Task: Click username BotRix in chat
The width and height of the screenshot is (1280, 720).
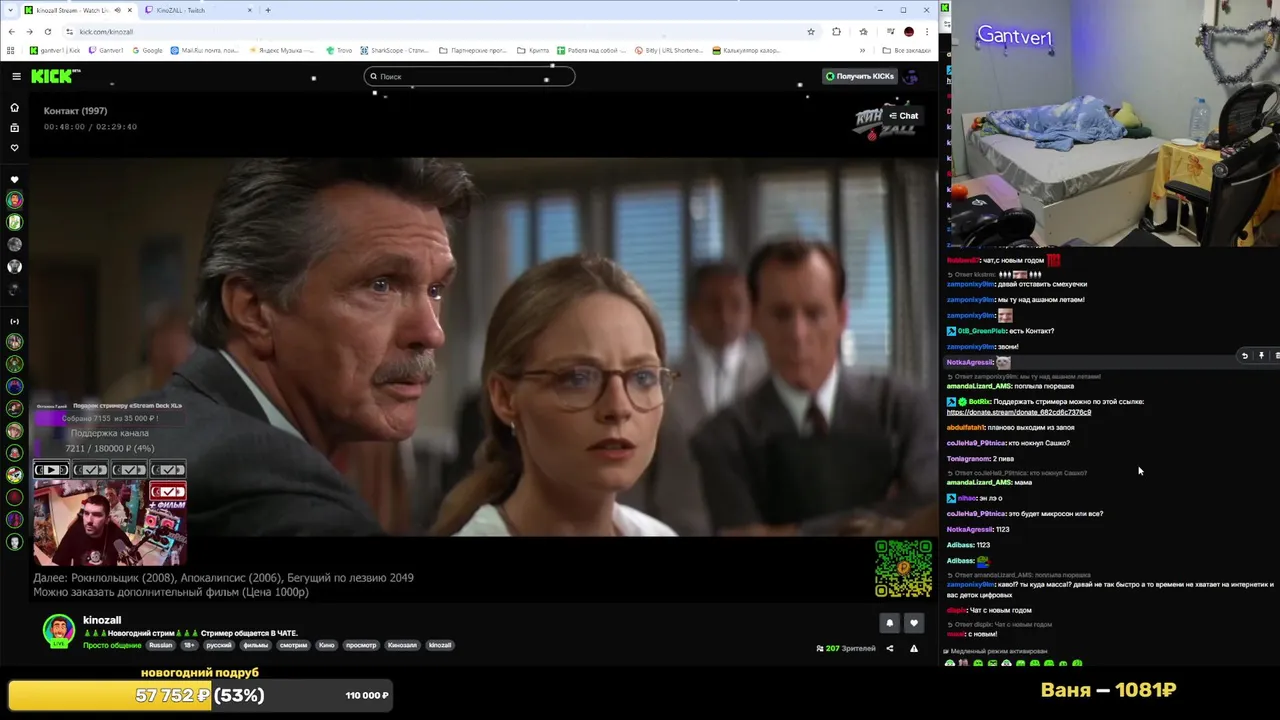Action: pyautogui.click(x=979, y=402)
